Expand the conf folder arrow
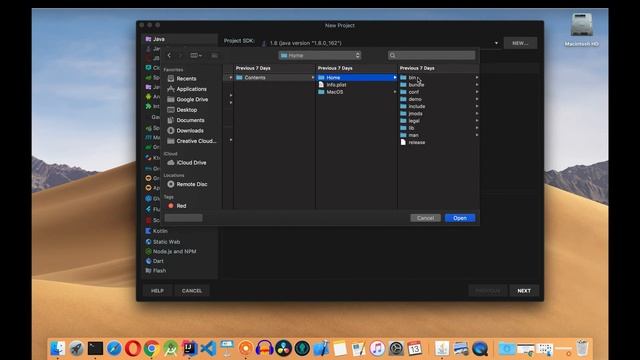 point(476,92)
